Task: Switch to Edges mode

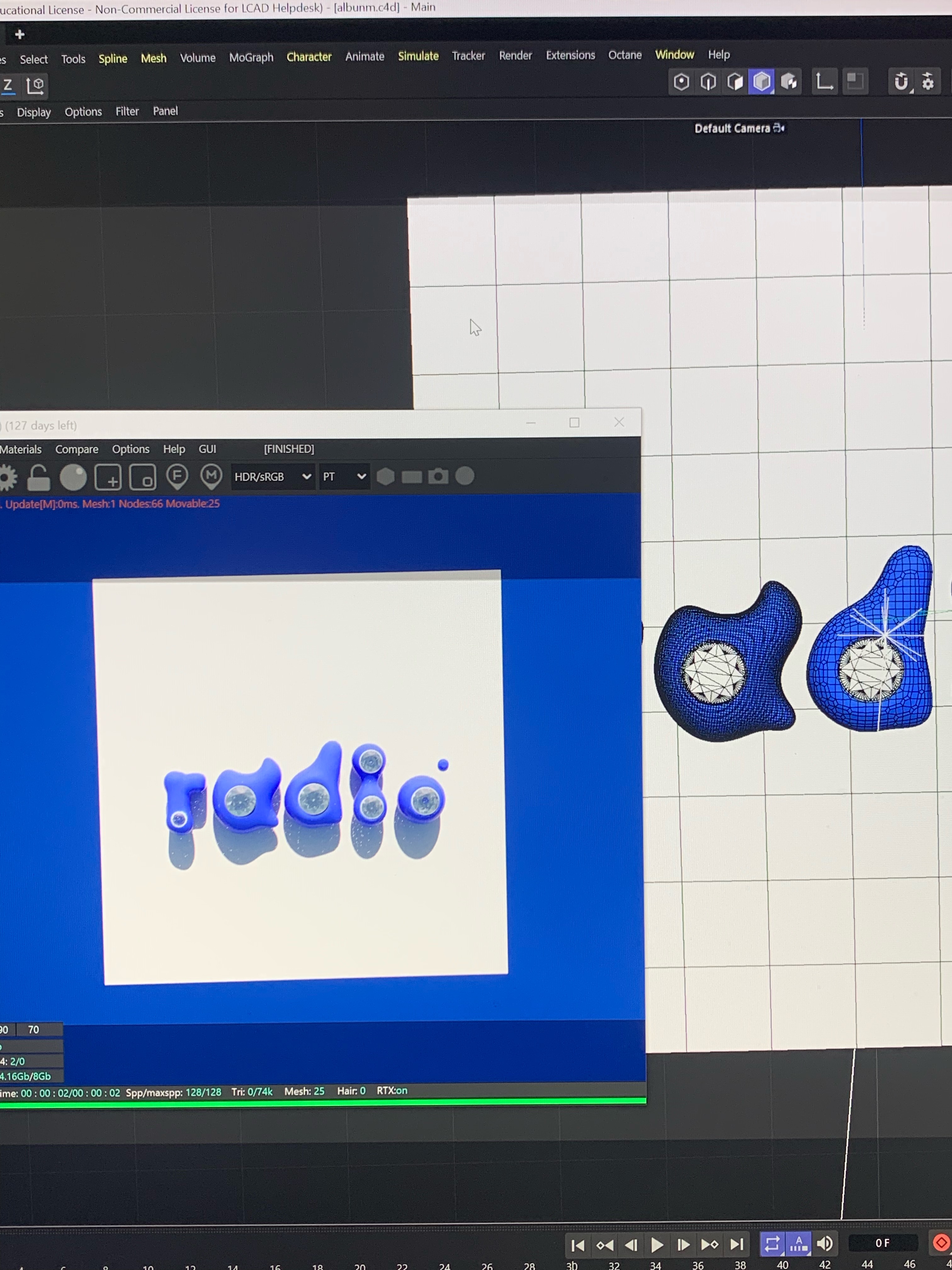Action: click(708, 82)
